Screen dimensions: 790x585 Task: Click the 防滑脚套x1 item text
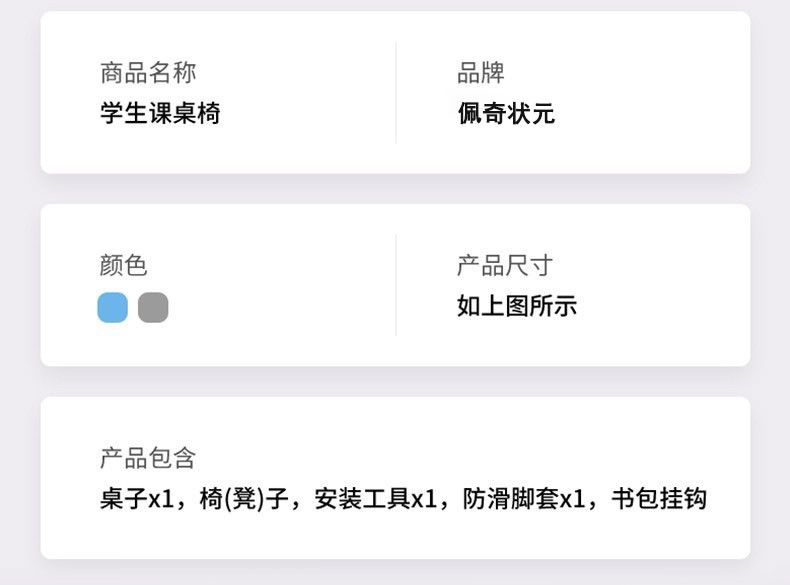[x=523, y=498]
